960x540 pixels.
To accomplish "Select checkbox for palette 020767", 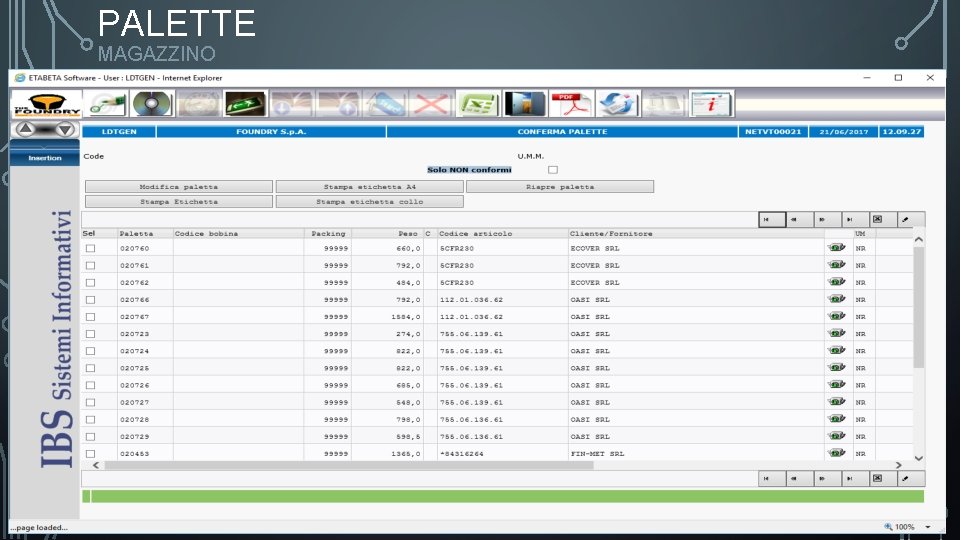I will point(91,317).
